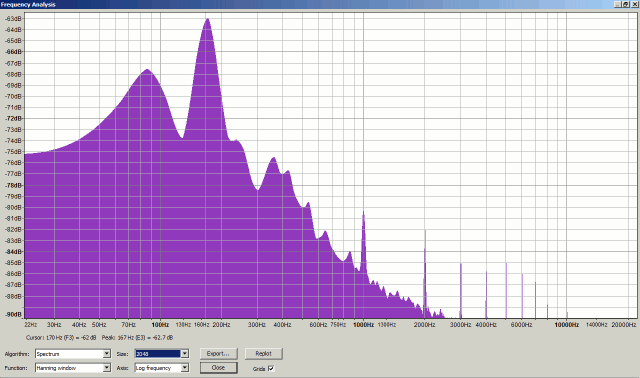Expand the Size dropdown set to 2048
Screen dimensions: 640x378
pyautogui.click(x=162, y=354)
